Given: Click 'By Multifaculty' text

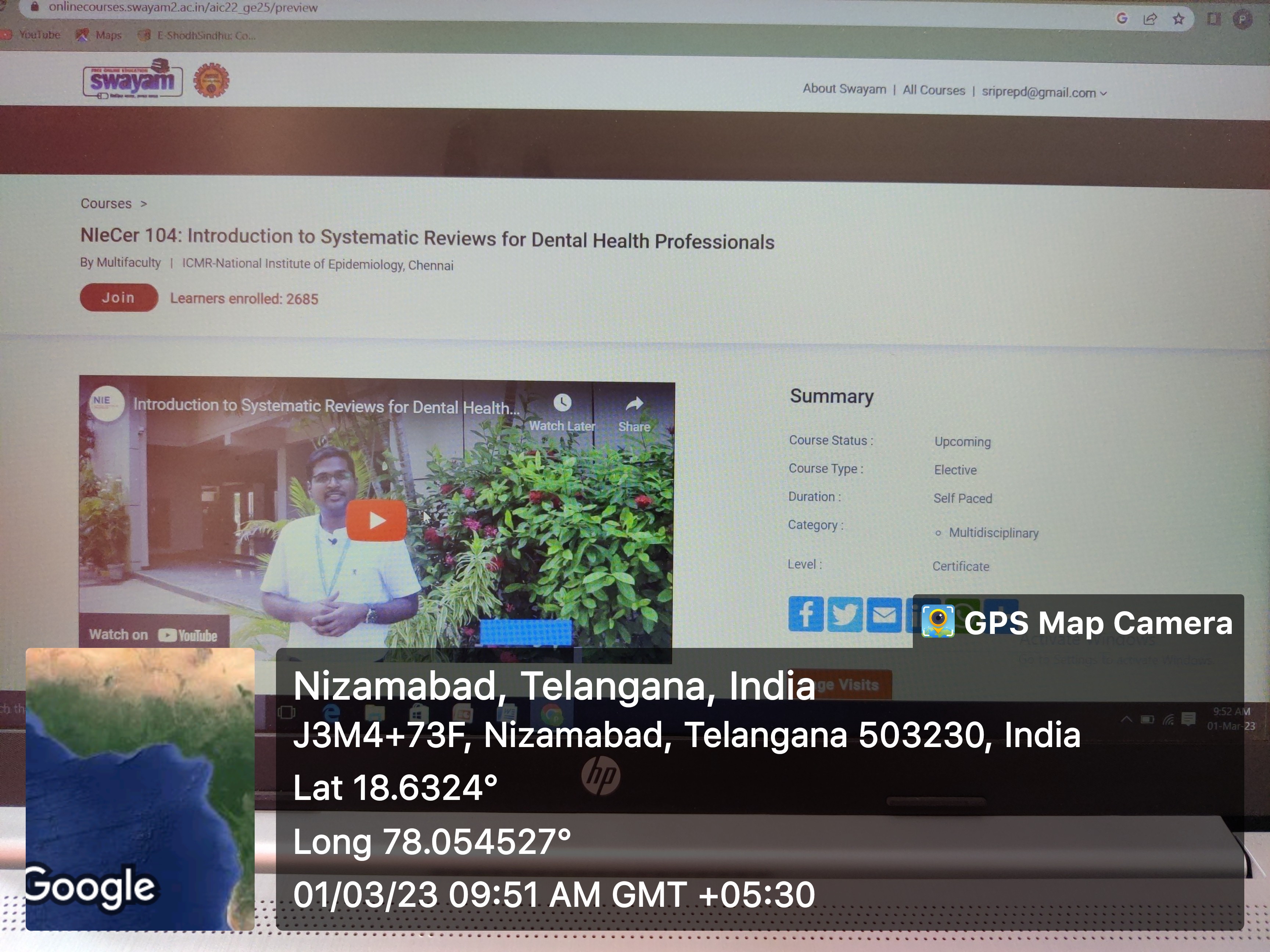Looking at the screenshot, I should click(121, 262).
